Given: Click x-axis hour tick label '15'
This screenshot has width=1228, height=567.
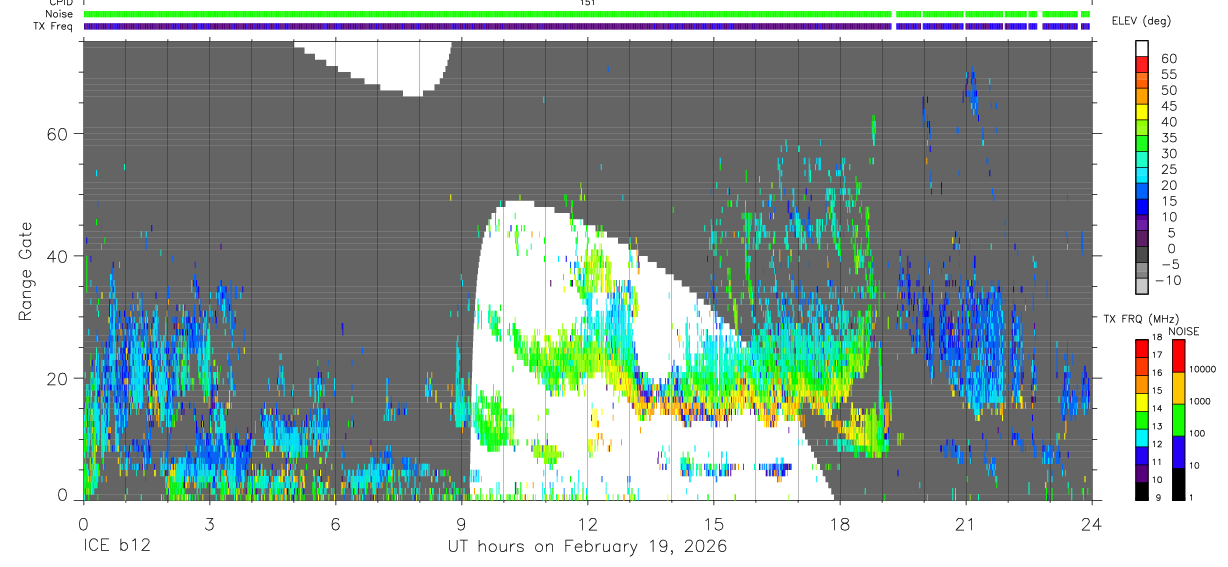Looking at the screenshot, I should pyautogui.click(x=713, y=523).
